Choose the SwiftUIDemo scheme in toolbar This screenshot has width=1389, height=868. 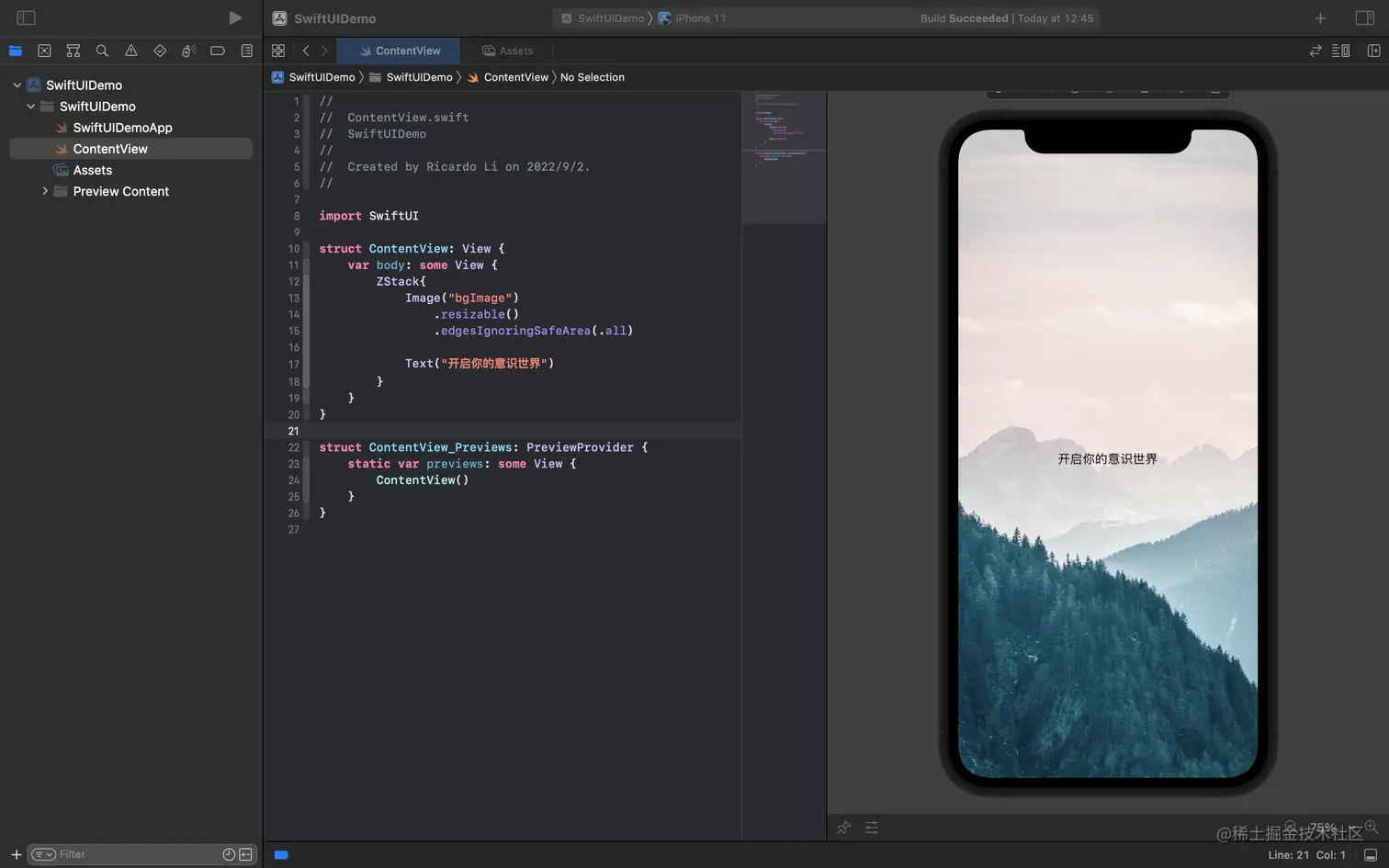click(603, 18)
